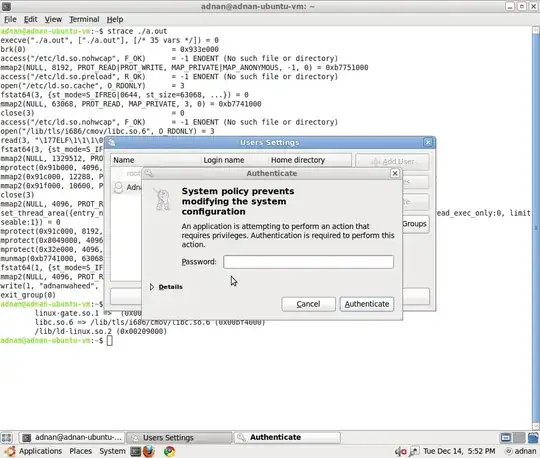The height and width of the screenshot is (458, 540).
Task: Open the Terminal menu in menu bar
Action: tap(84, 19)
